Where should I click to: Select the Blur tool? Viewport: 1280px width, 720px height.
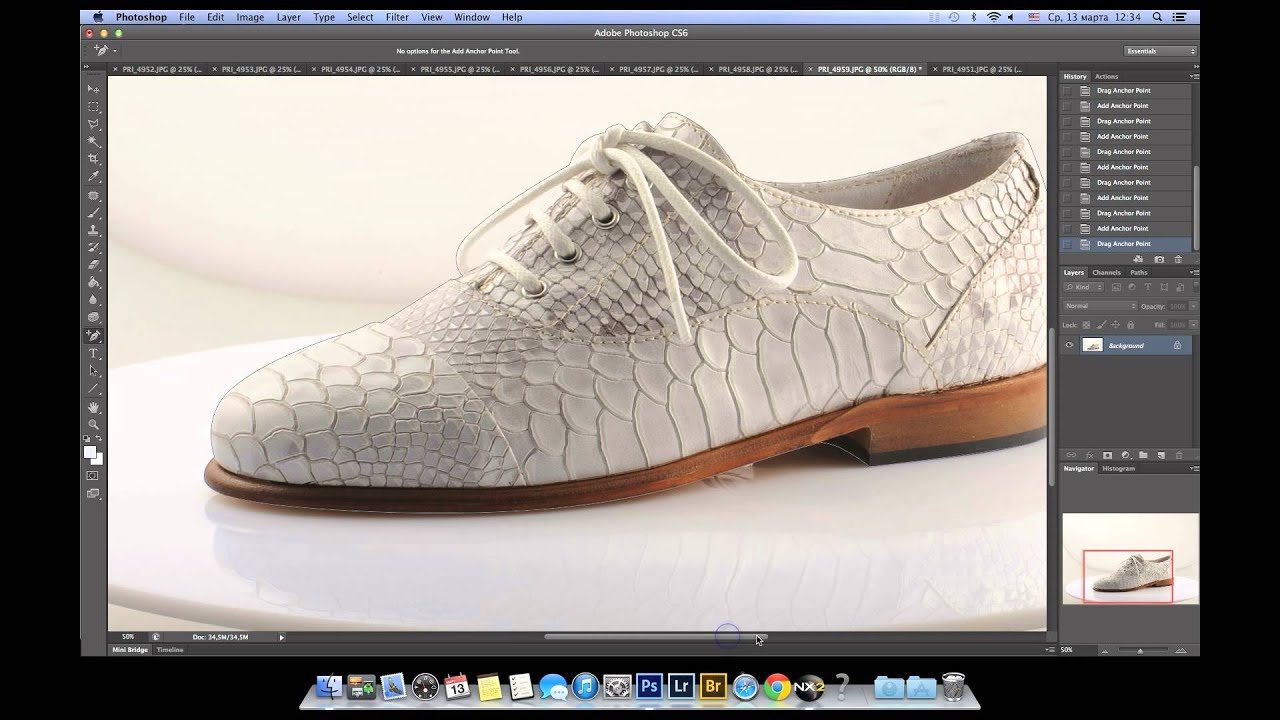coord(94,300)
